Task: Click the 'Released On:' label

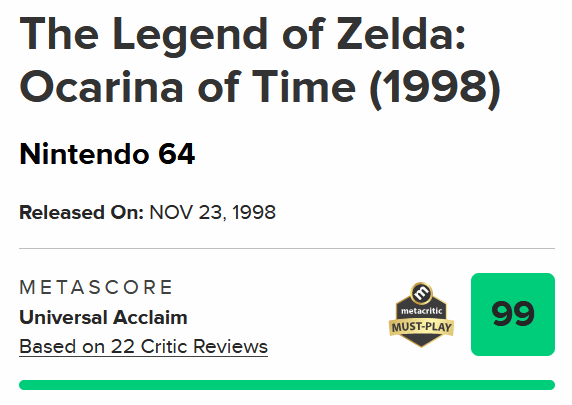Action: coord(81,212)
